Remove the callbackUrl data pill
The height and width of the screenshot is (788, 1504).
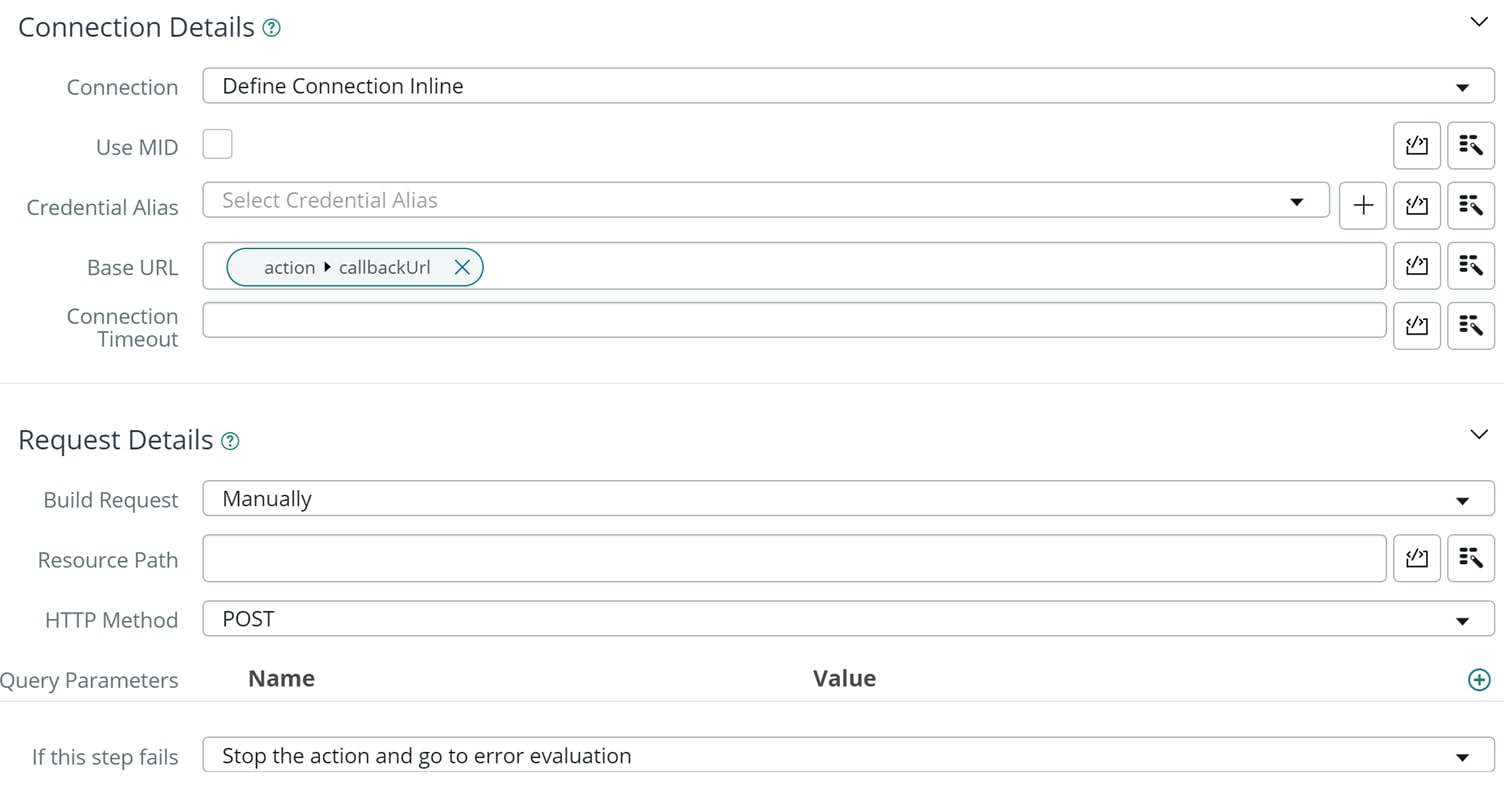(x=462, y=267)
